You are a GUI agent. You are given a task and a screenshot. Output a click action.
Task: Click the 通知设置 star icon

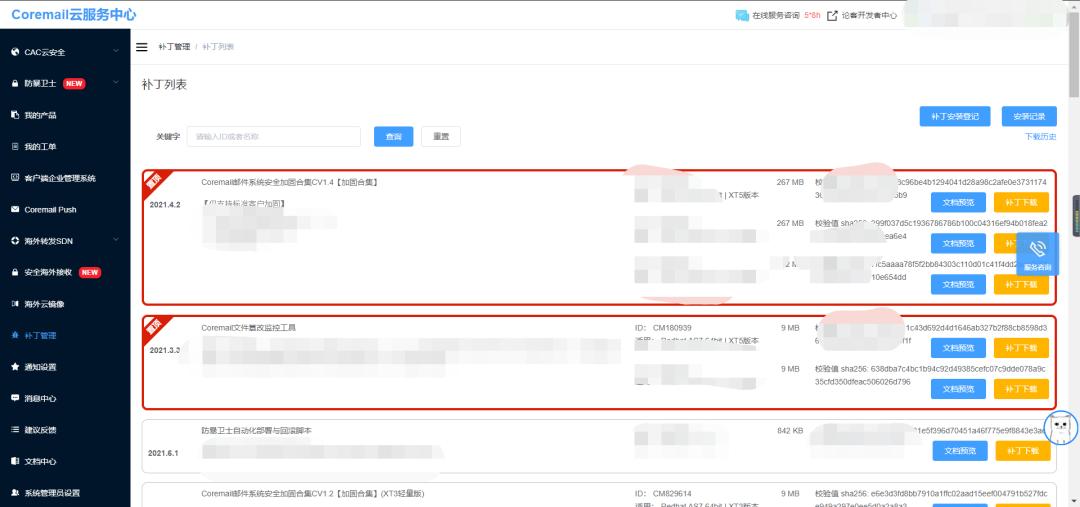15,367
